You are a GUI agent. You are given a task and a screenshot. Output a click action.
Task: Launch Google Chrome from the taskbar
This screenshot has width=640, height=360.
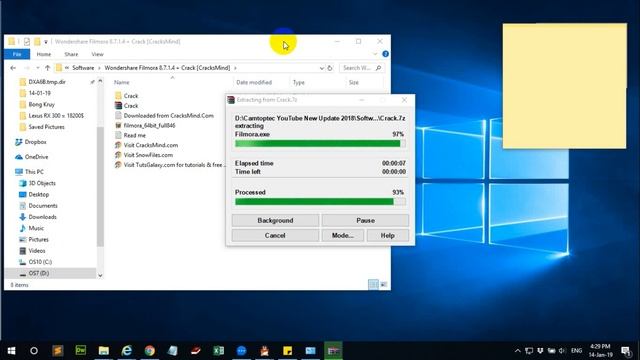[149, 351]
